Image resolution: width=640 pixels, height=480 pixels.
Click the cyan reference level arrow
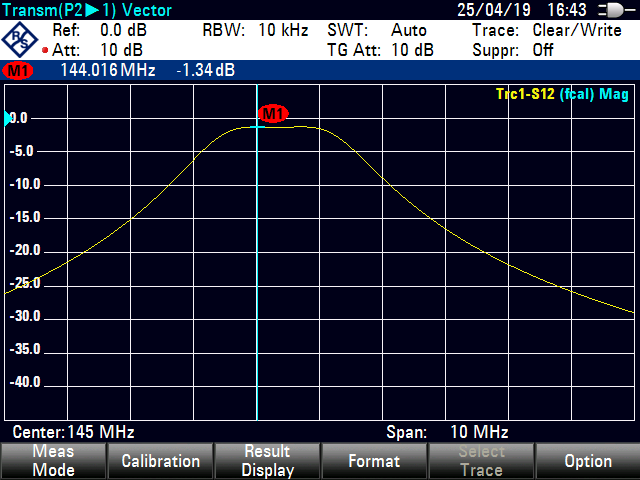coord(8,119)
